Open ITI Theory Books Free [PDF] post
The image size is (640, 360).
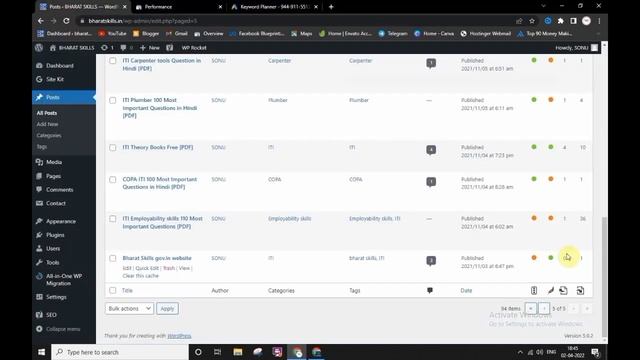click(x=158, y=147)
